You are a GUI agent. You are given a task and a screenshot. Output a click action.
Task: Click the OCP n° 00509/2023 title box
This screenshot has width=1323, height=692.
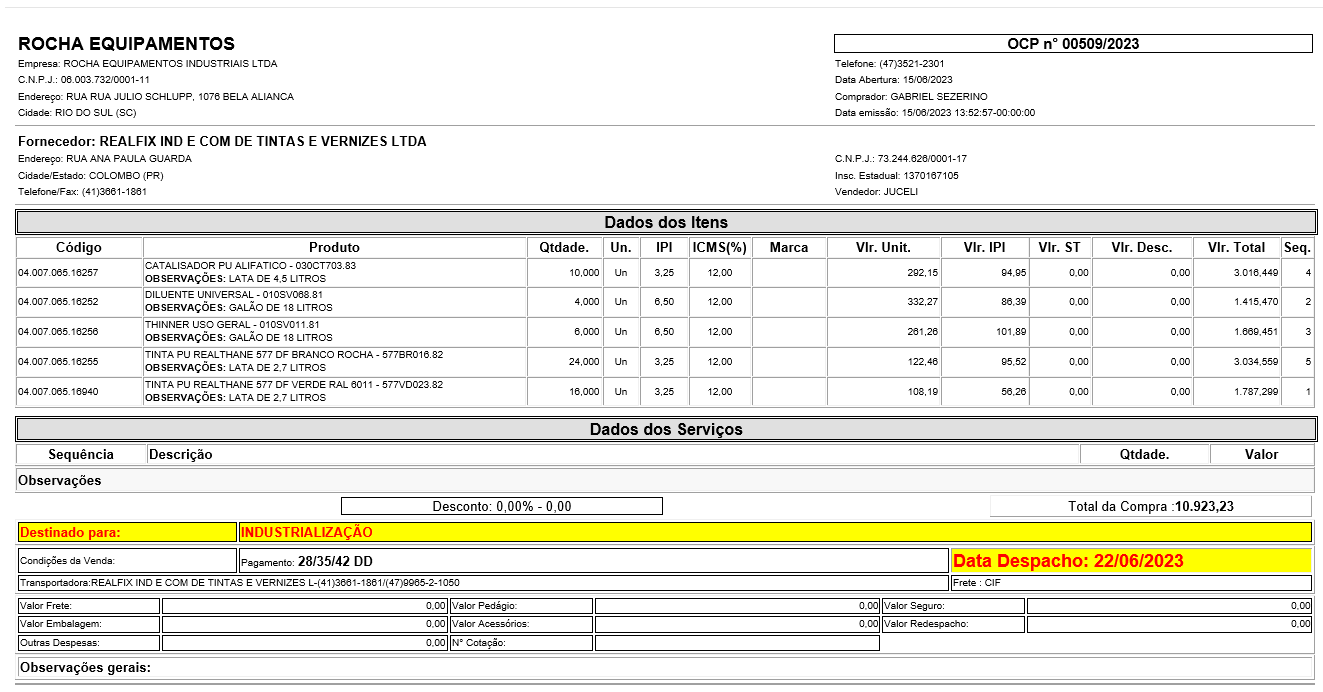(1072, 44)
